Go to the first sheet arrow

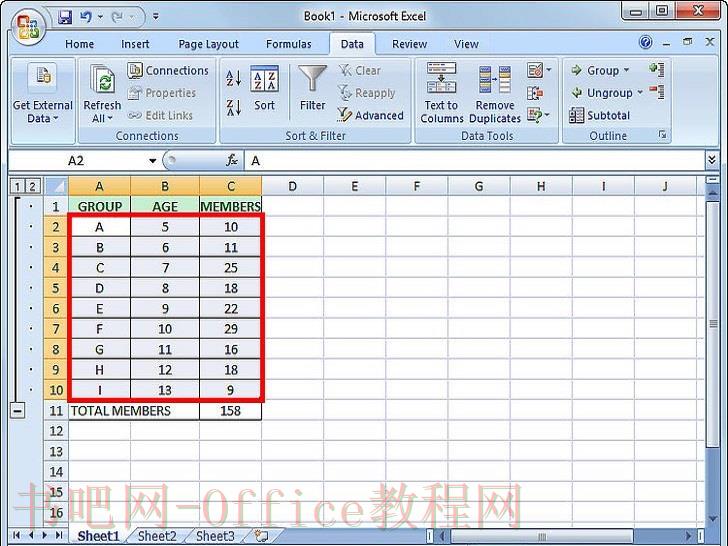click(17, 535)
